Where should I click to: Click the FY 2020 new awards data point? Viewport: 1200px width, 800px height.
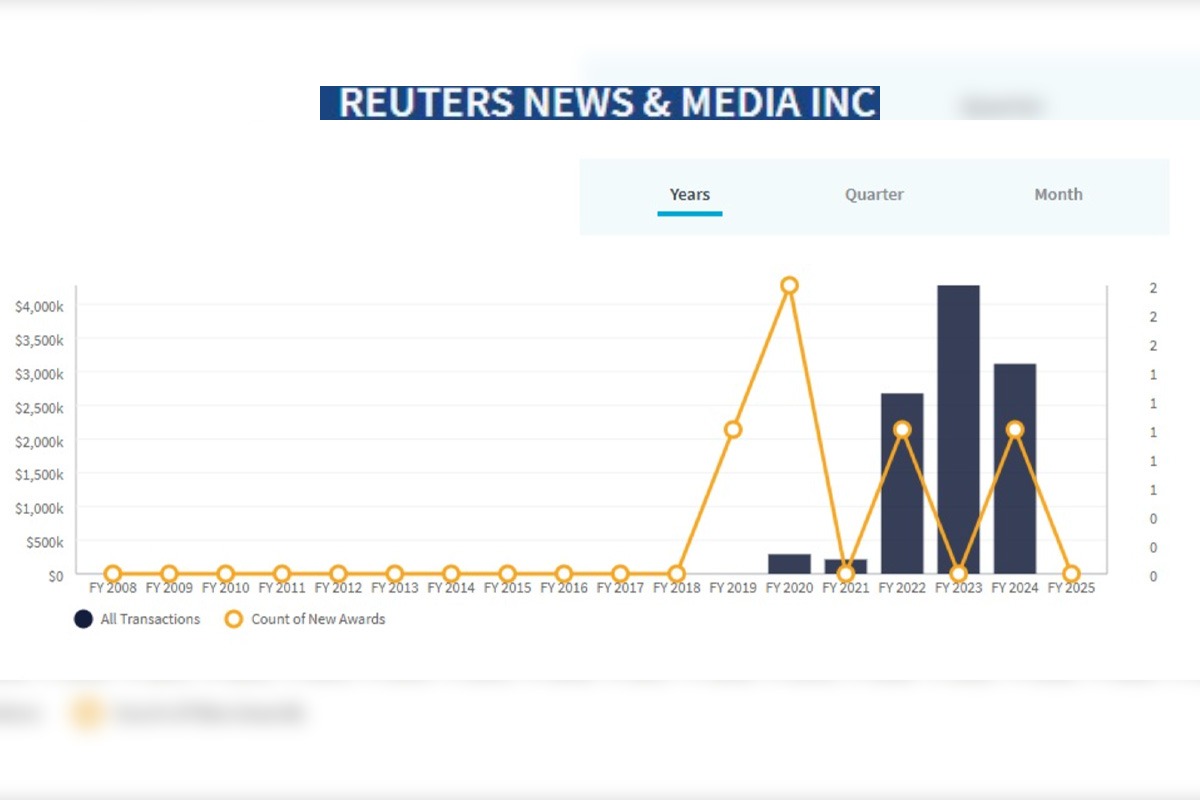pos(789,286)
